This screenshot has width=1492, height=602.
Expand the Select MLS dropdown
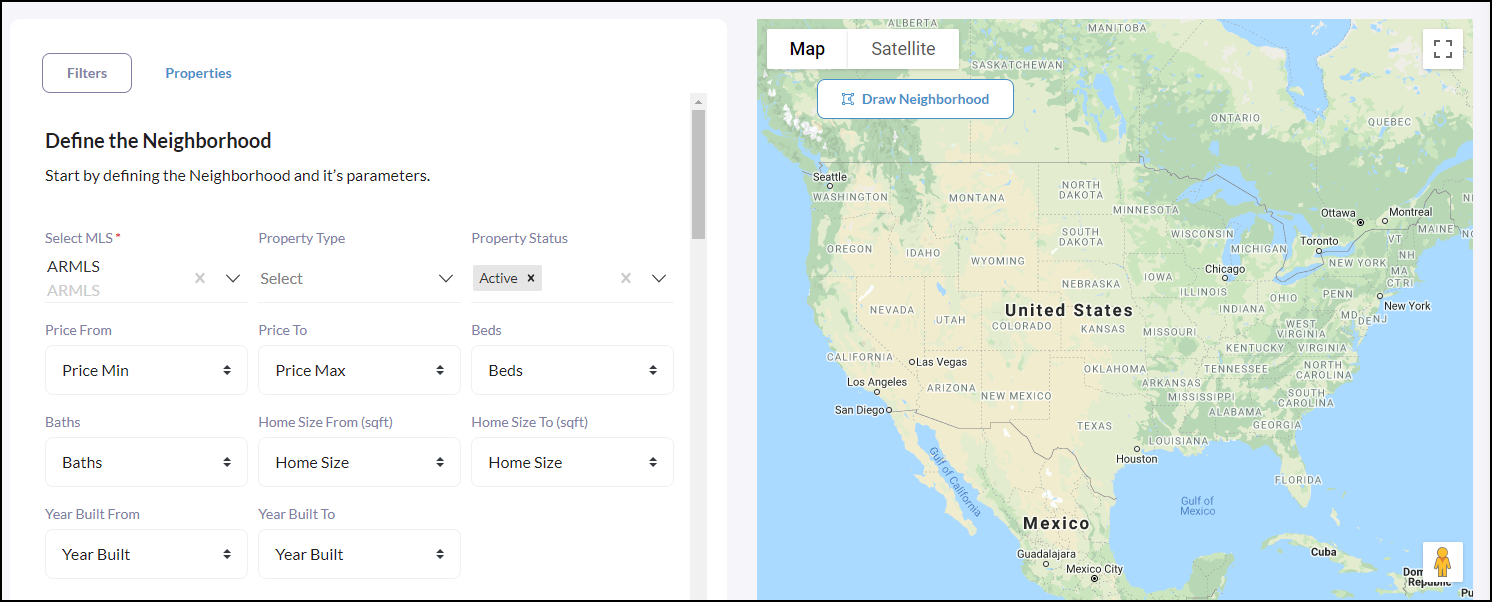(233, 278)
